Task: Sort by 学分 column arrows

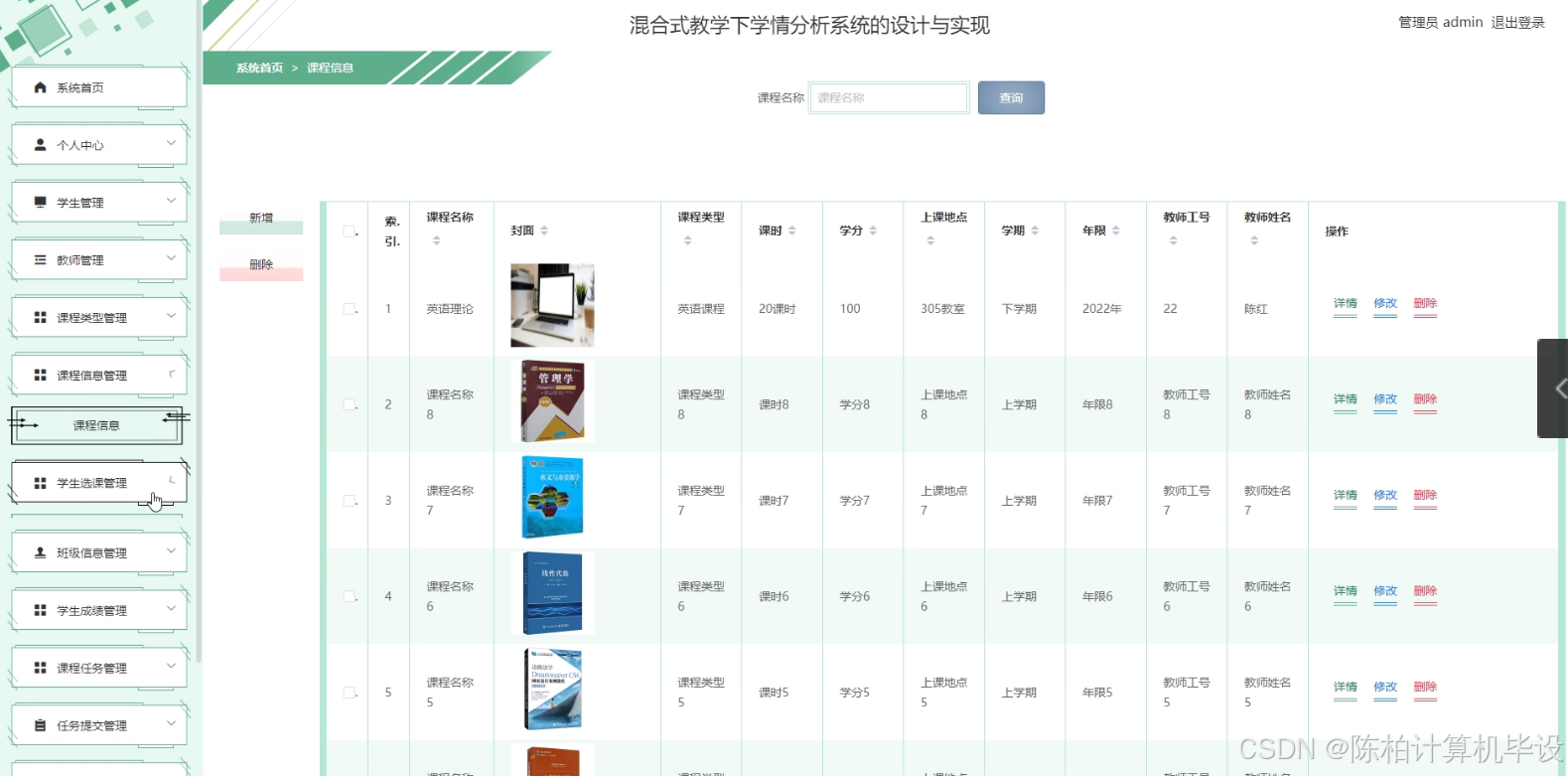Action: 873,231
